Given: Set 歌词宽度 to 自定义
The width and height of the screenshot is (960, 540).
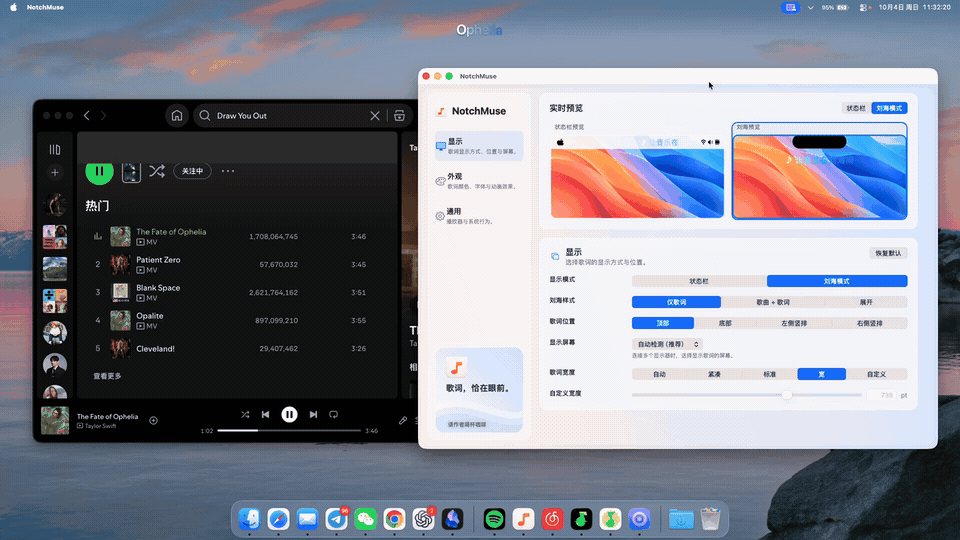Looking at the screenshot, I should pos(877,374).
